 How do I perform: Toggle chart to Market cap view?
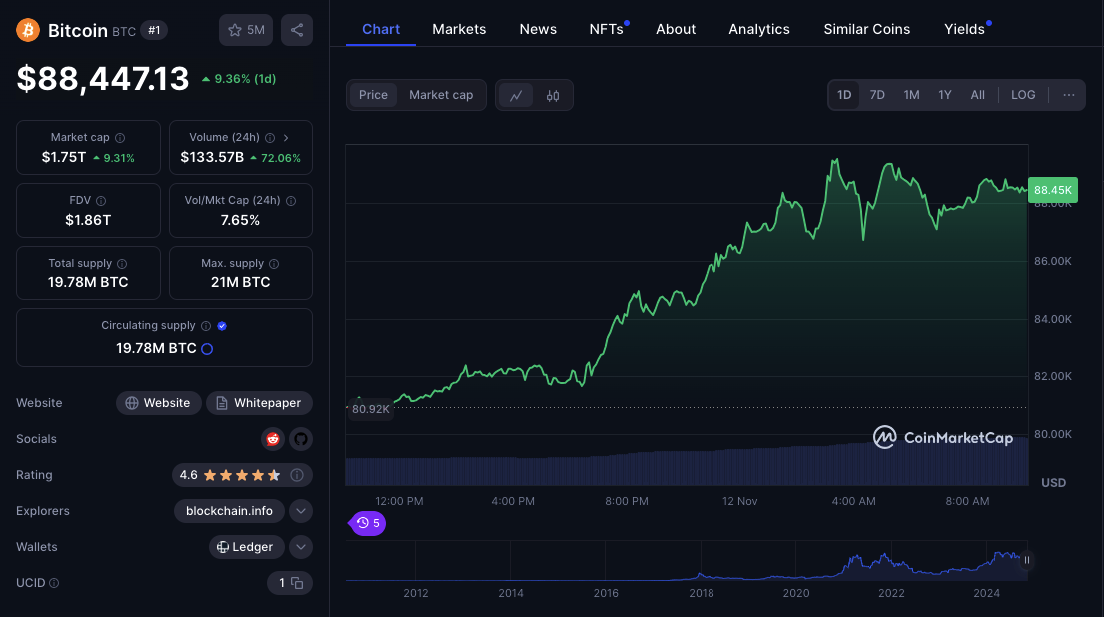point(441,95)
